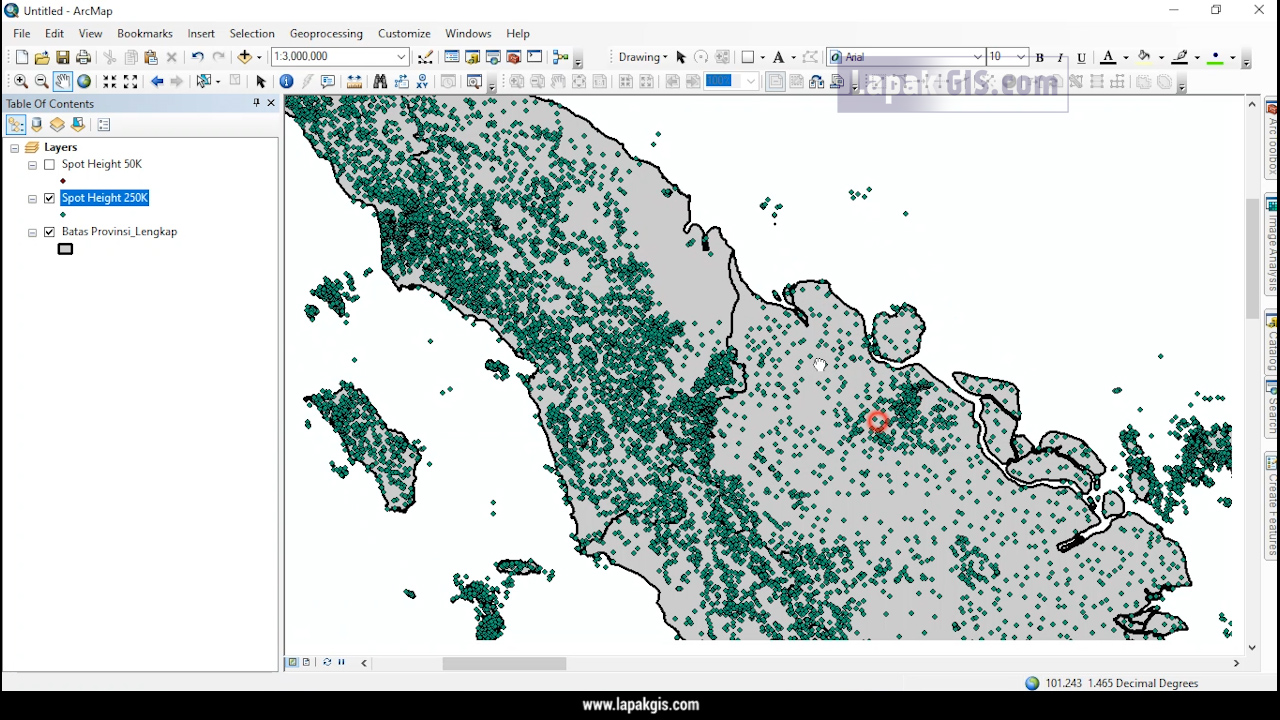Image resolution: width=1280 pixels, height=720 pixels.
Task: Uncheck the Spot Height 250K layer
Action: tap(49, 198)
